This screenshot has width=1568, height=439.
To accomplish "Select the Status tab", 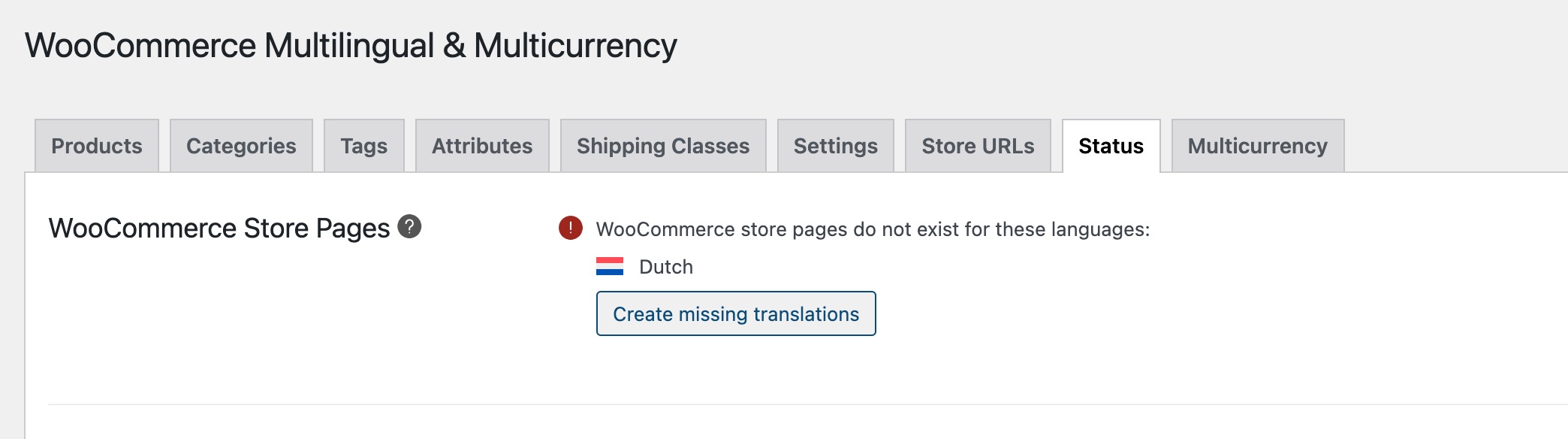I will pyautogui.click(x=1111, y=146).
